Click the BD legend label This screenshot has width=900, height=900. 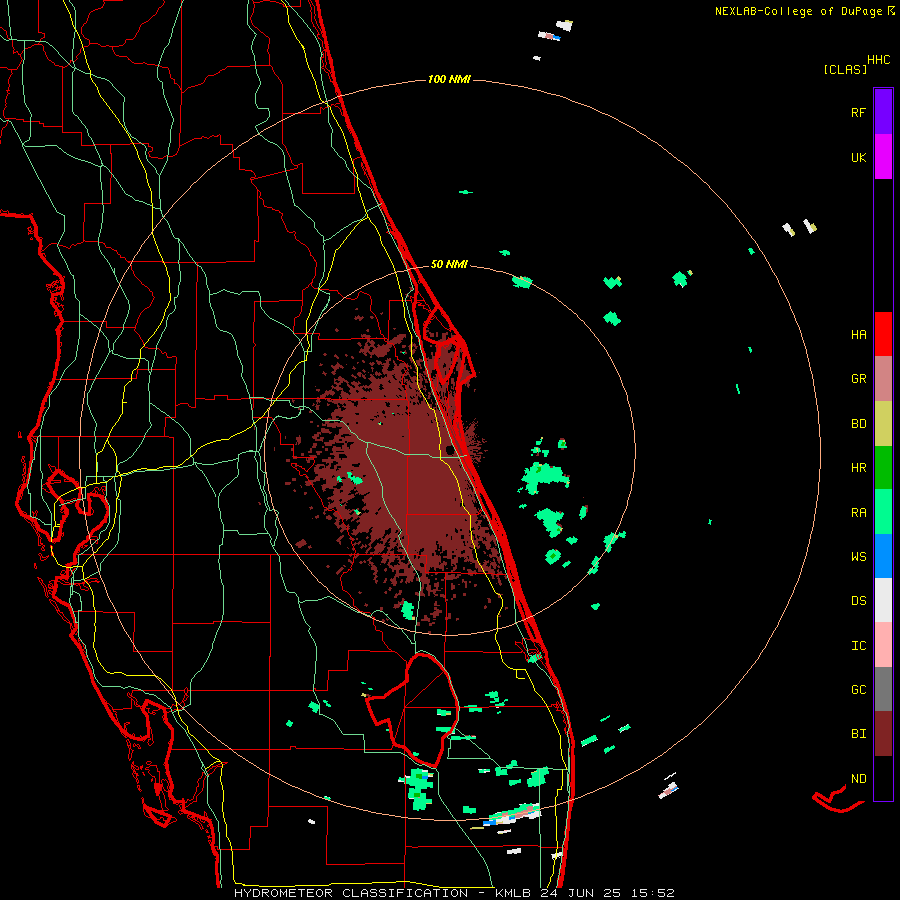[858, 424]
